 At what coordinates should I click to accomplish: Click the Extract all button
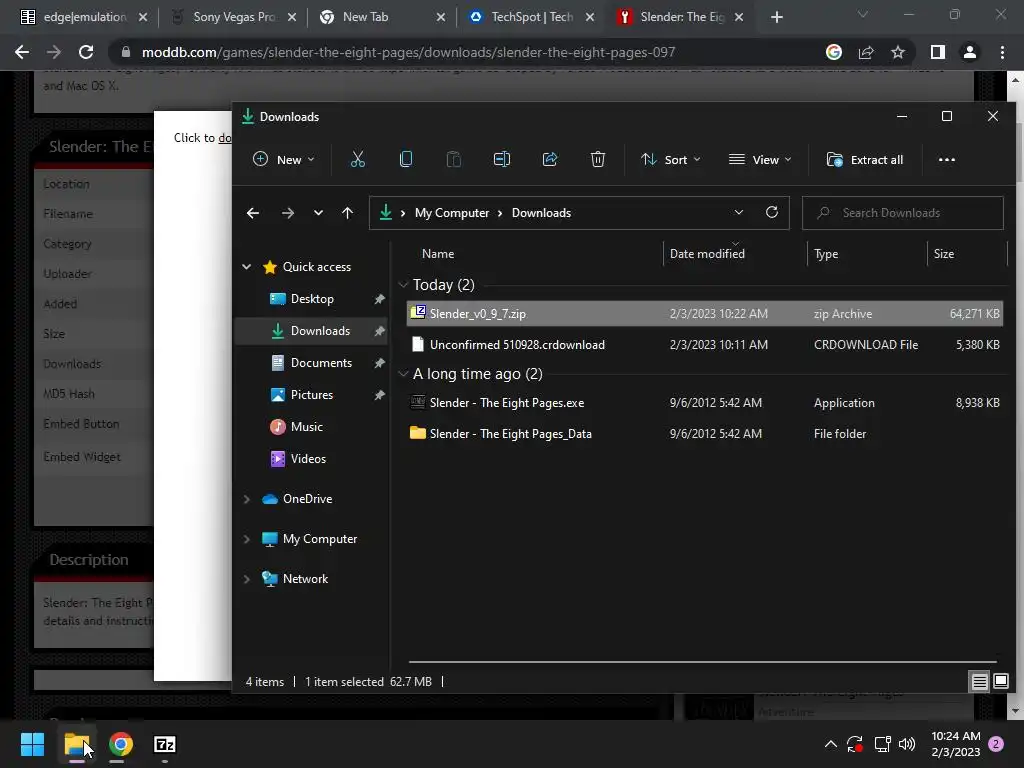point(865,159)
